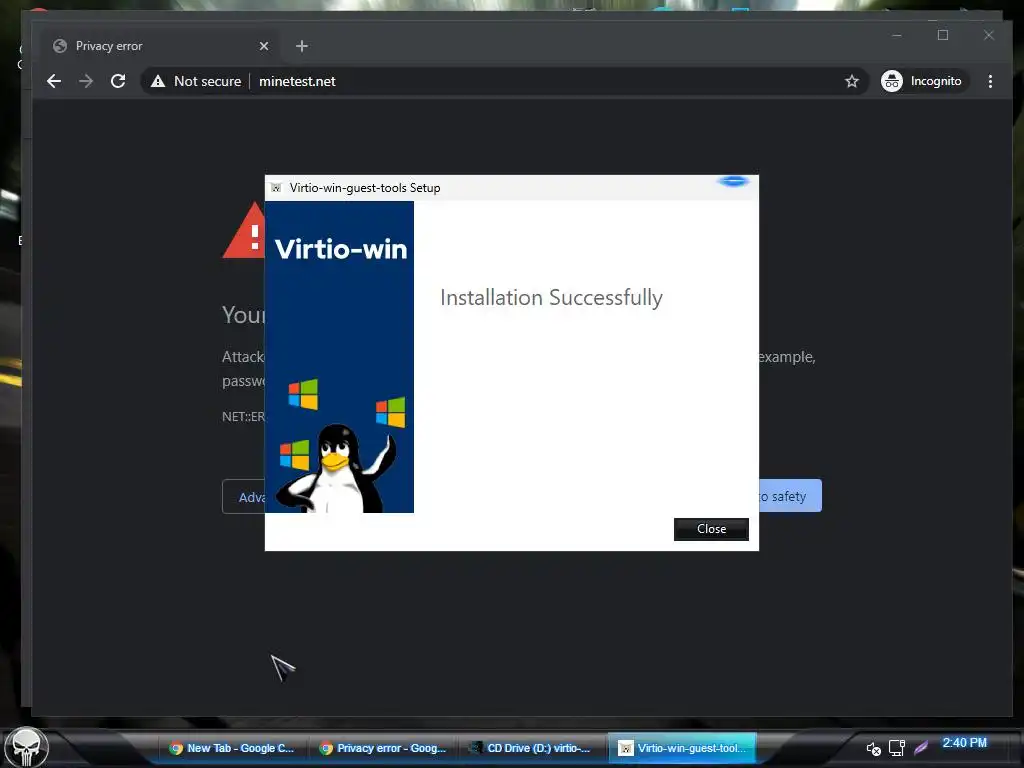
Task: Click the network tray icon
Action: (x=897, y=748)
